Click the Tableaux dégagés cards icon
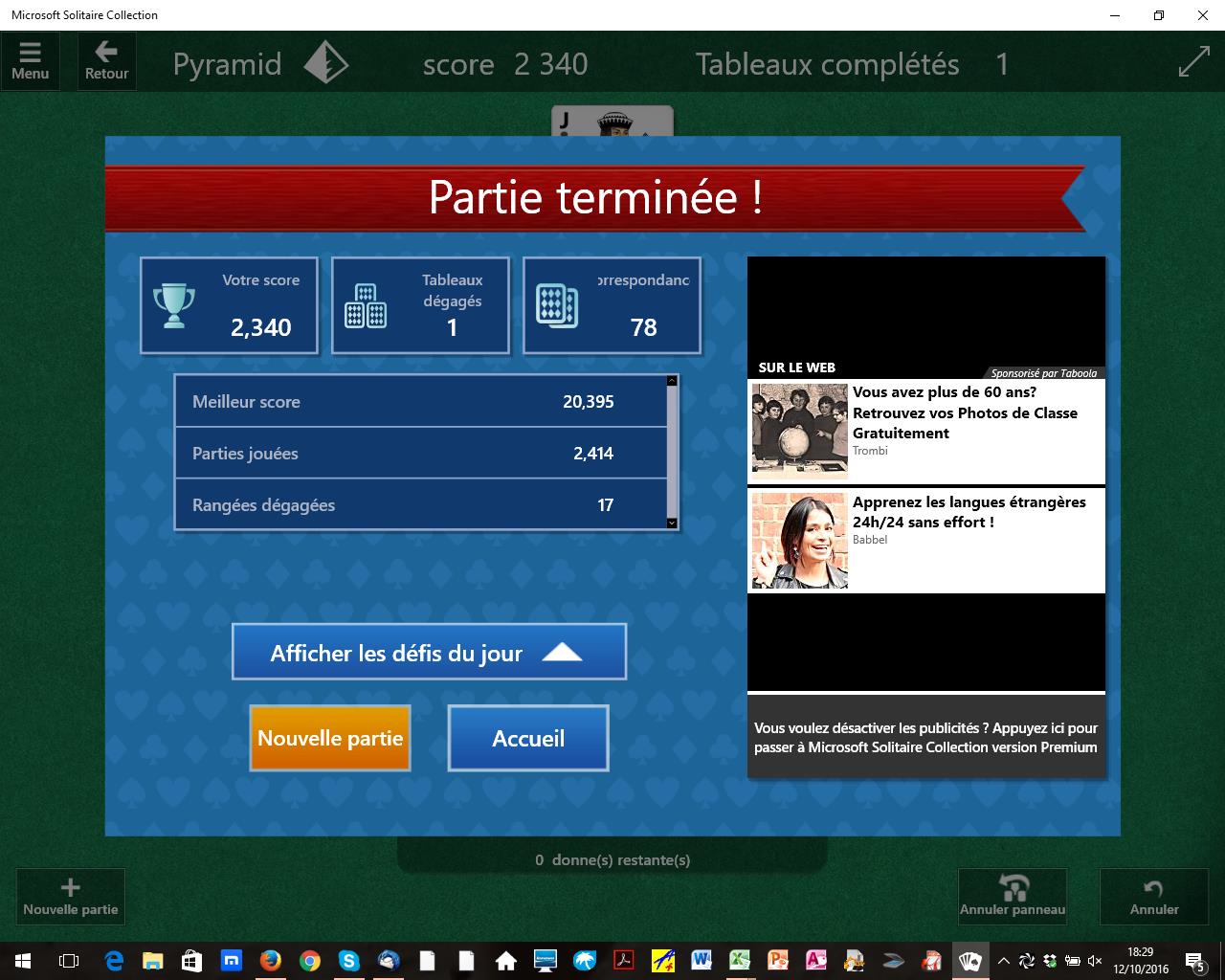 point(366,306)
